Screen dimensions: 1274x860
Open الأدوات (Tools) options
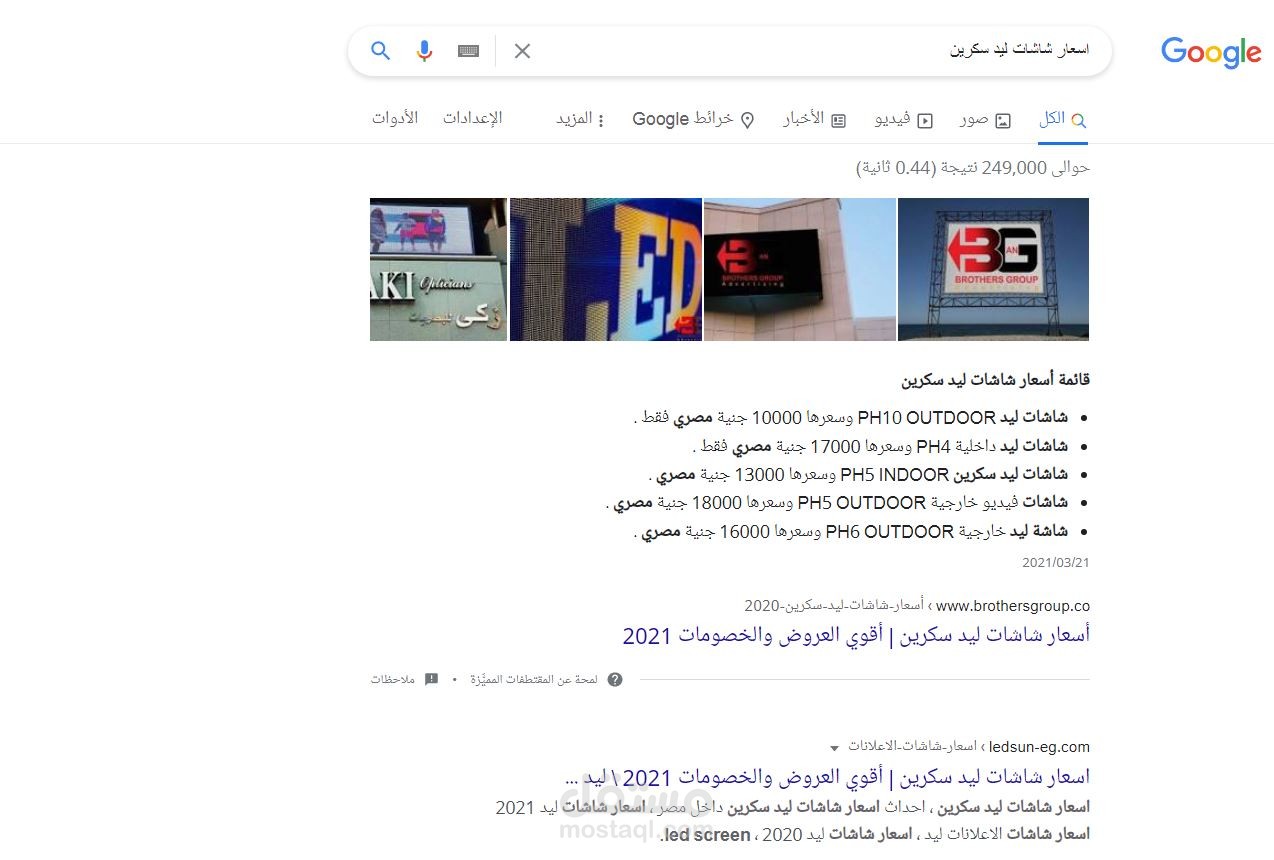(x=395, y=118)
